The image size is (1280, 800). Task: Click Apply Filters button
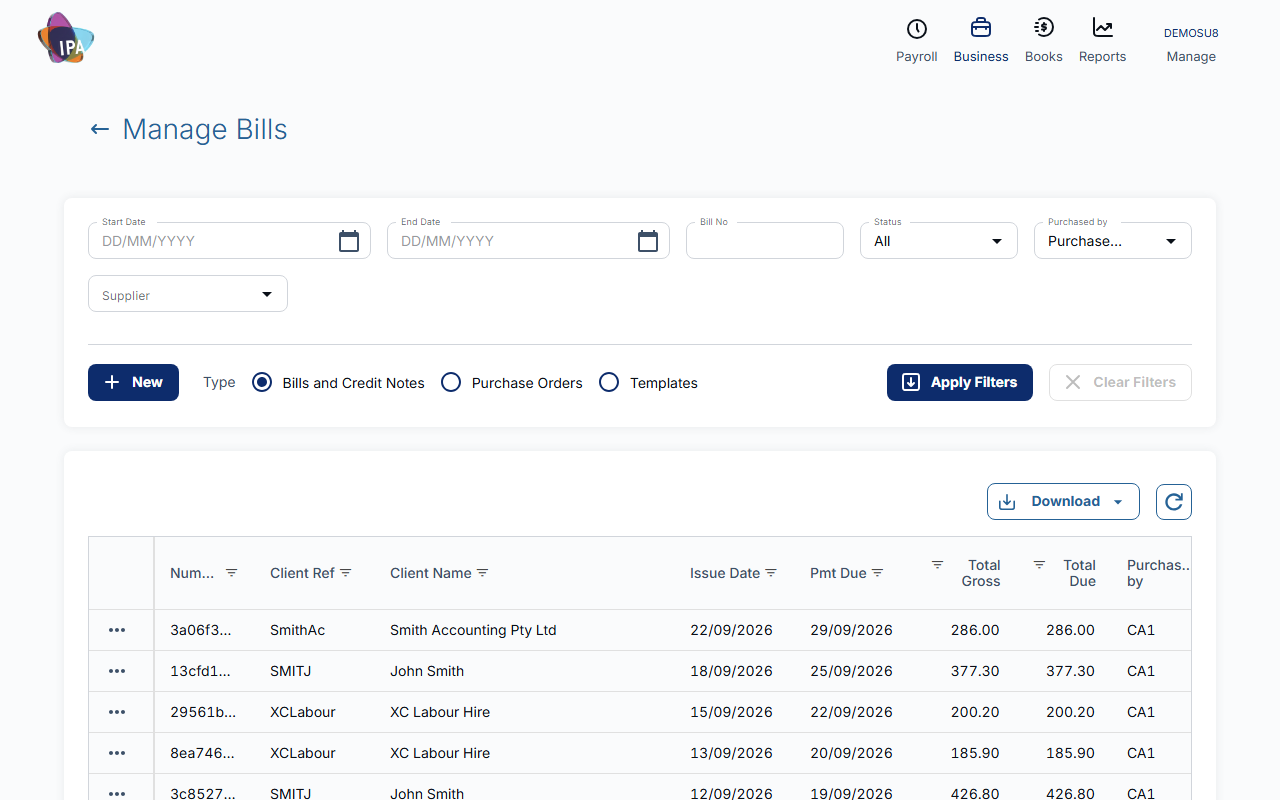click(960, 382)
